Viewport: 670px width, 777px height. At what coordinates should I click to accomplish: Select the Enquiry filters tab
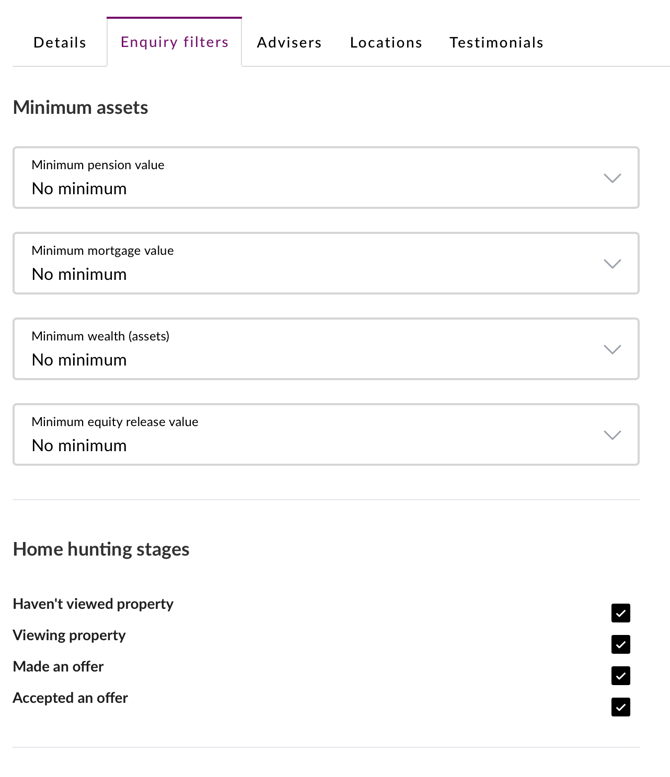click(174, 42)
